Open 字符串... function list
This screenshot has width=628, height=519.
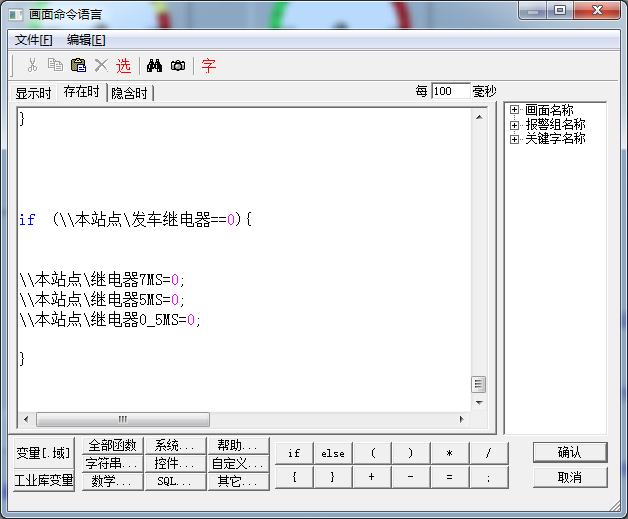coord(113,463)
